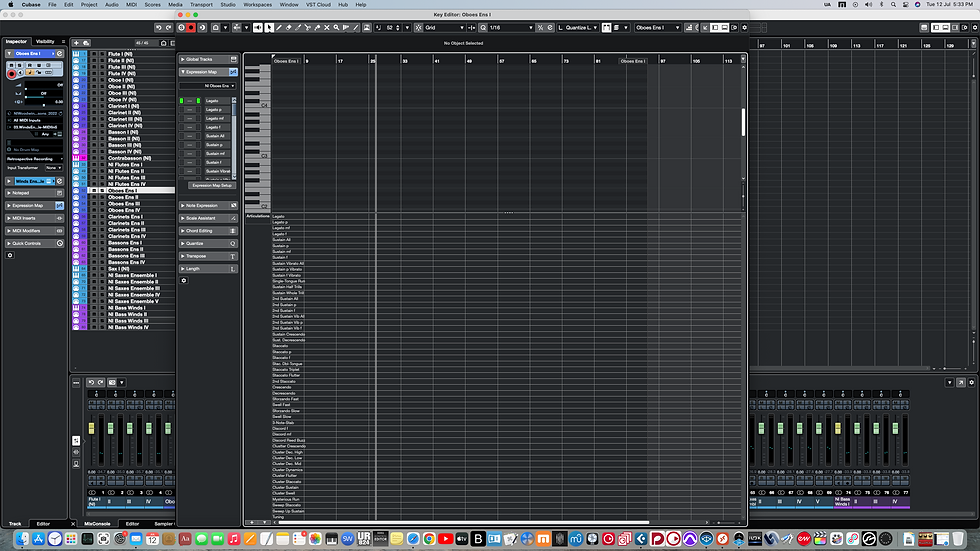This screenshot has width=980, height=551.
Task: Open the Workspaces menu
Action: (x=258, y=4)
